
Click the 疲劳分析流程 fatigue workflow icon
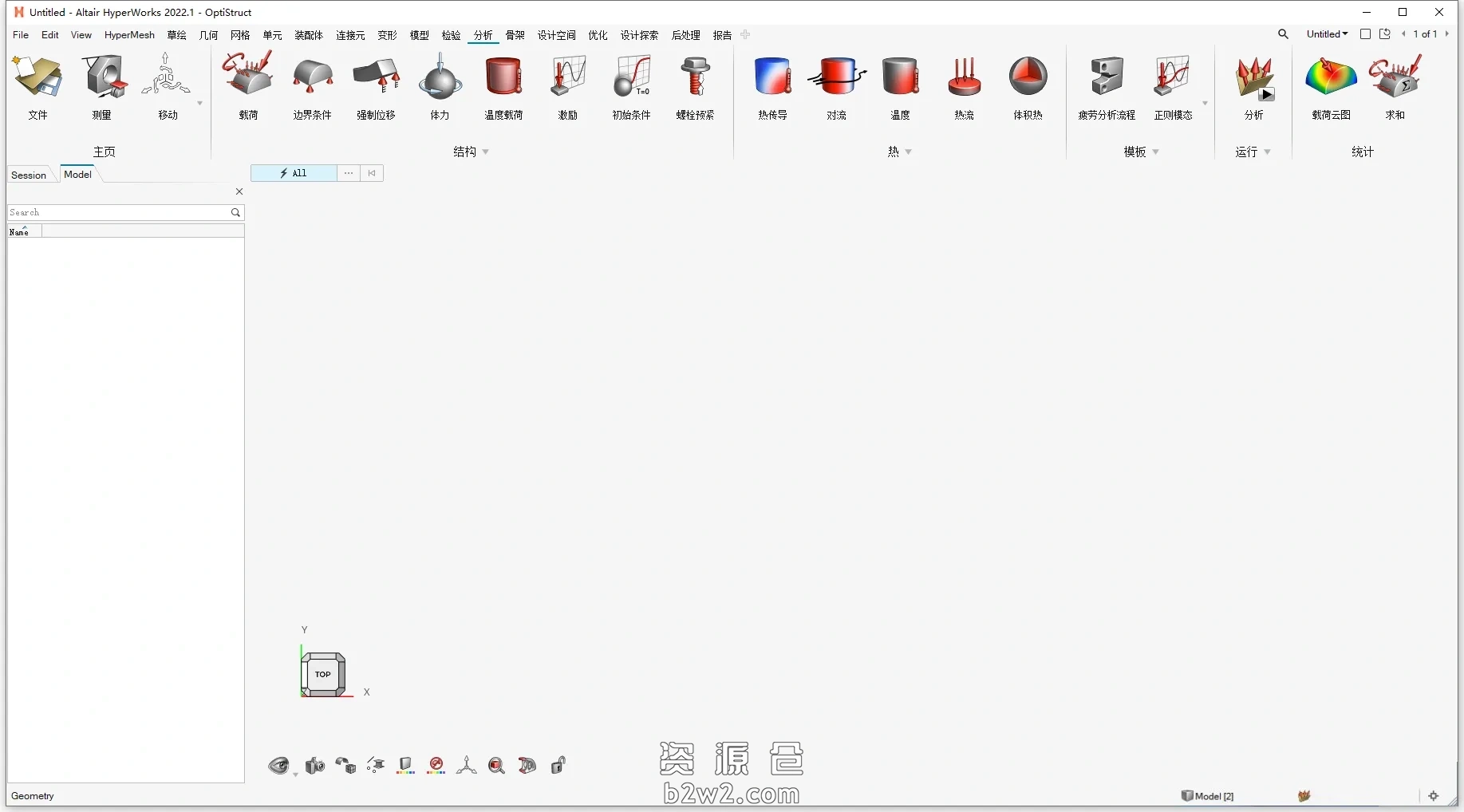1107,78
